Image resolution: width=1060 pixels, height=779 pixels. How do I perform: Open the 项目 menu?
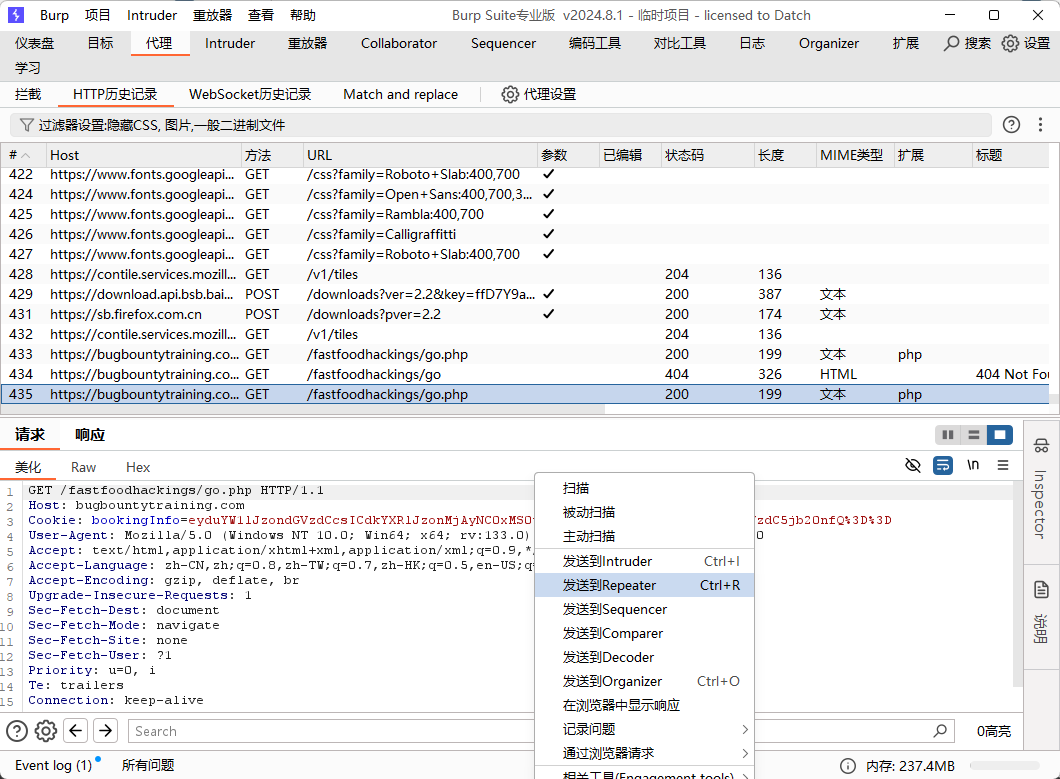[97, 15]
